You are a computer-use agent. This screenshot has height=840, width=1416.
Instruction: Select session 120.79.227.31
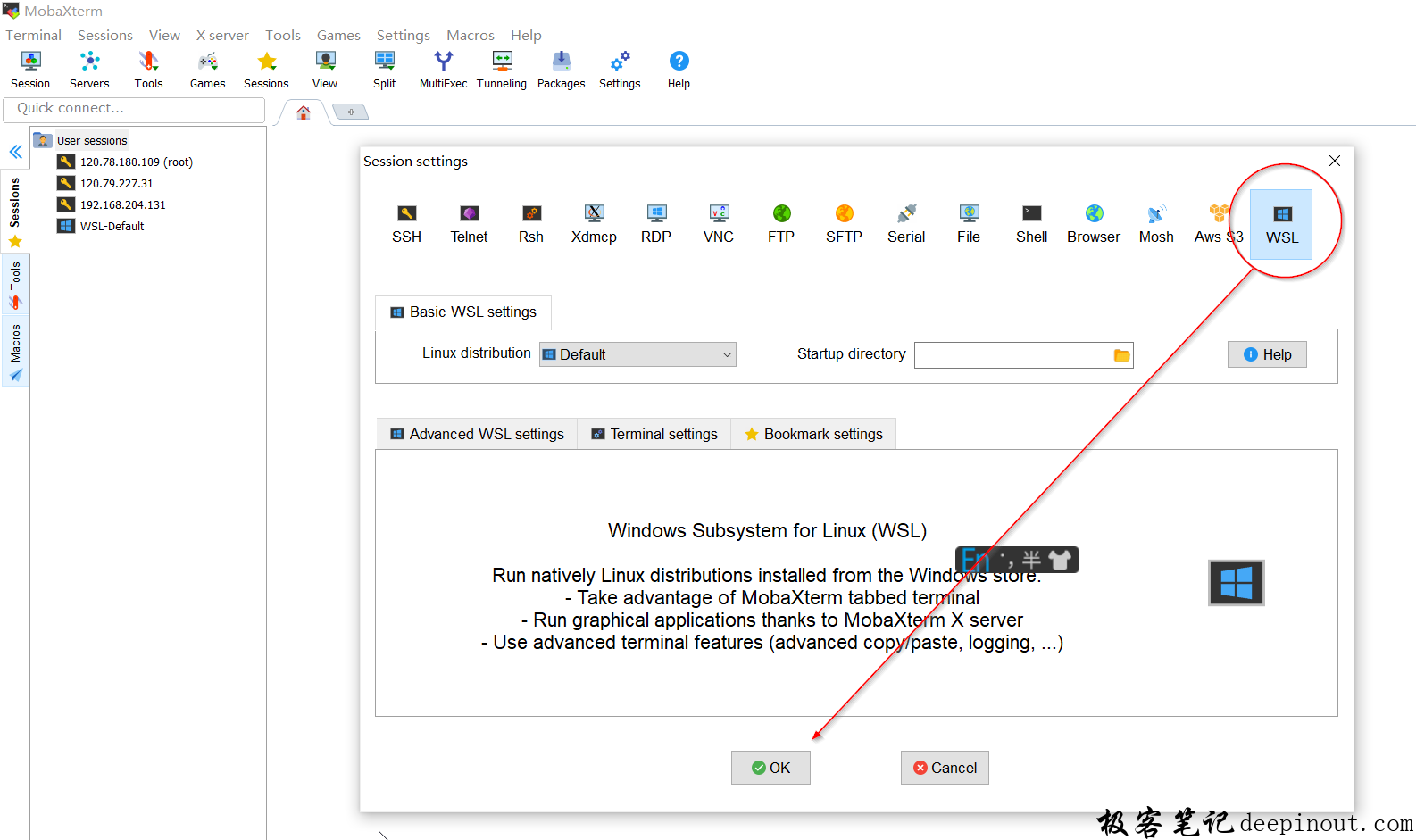pos(106,183)
